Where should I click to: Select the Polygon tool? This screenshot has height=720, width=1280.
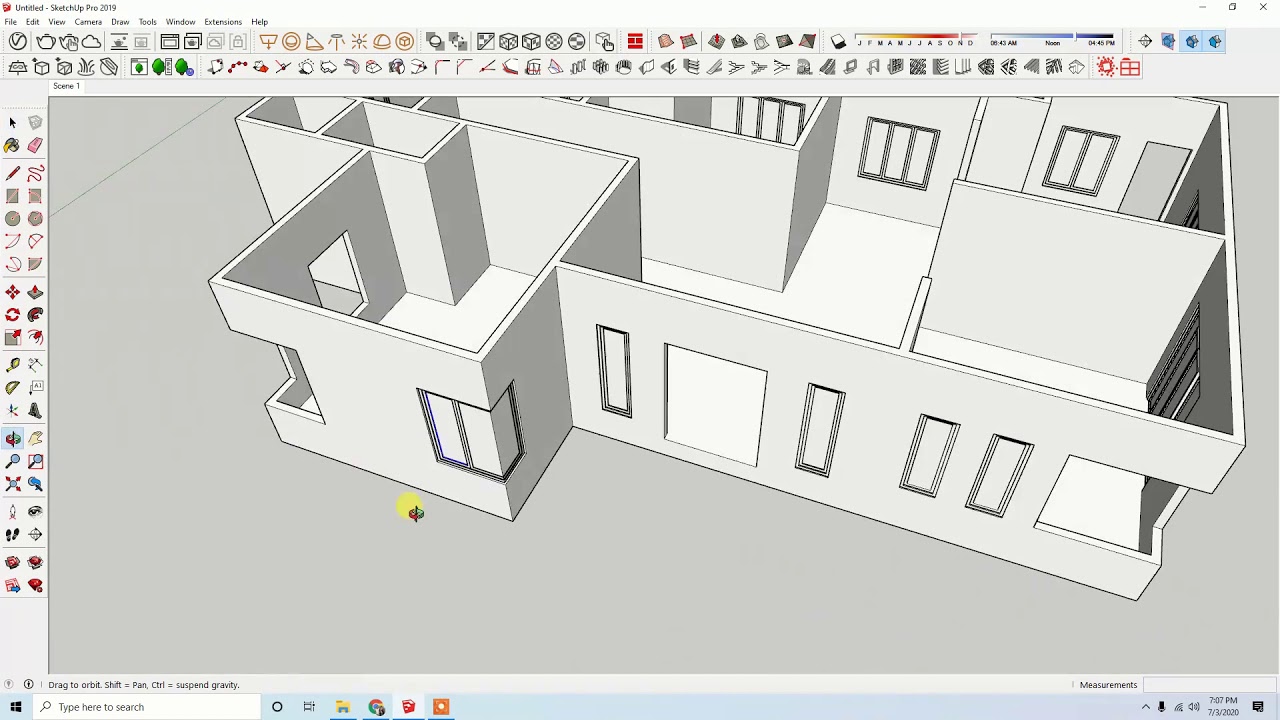coord(35,219)
